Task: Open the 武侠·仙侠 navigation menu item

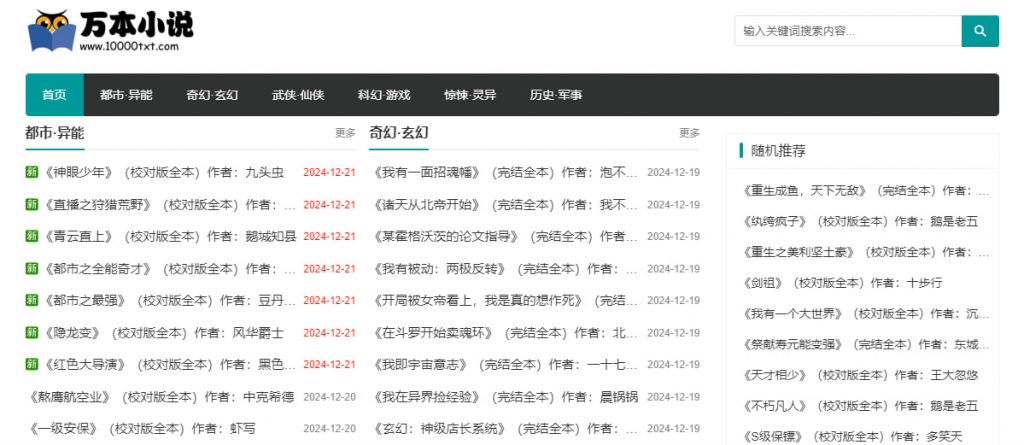Action: (298, 95)
